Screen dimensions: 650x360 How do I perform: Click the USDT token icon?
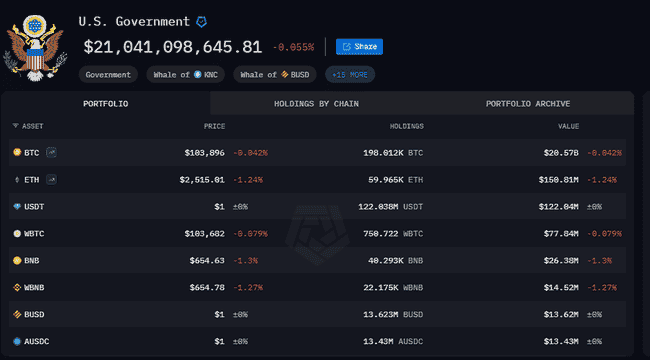pos(17,207)
